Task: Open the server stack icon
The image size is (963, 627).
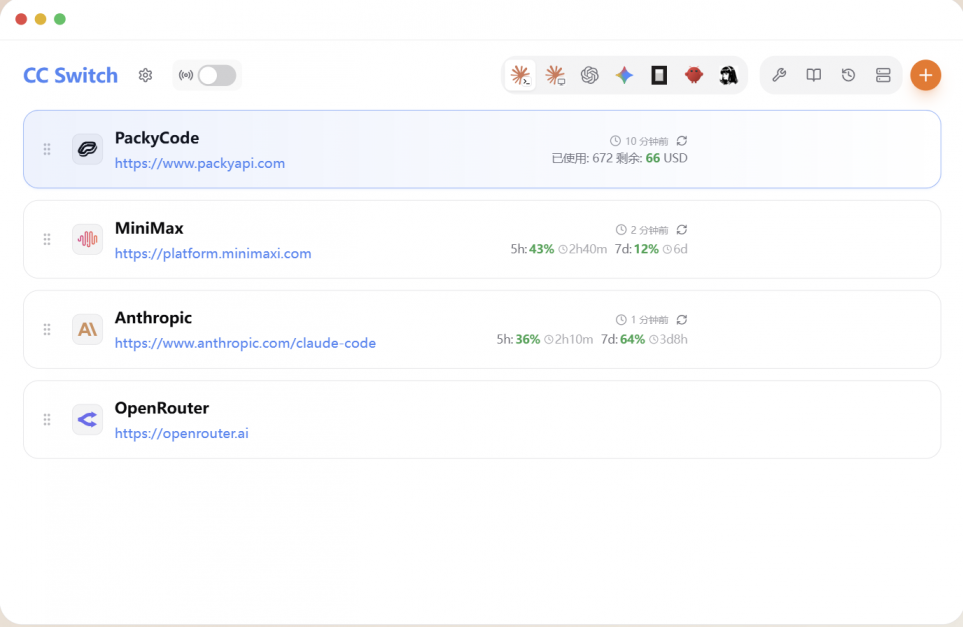Action: [x=883, y=76]
